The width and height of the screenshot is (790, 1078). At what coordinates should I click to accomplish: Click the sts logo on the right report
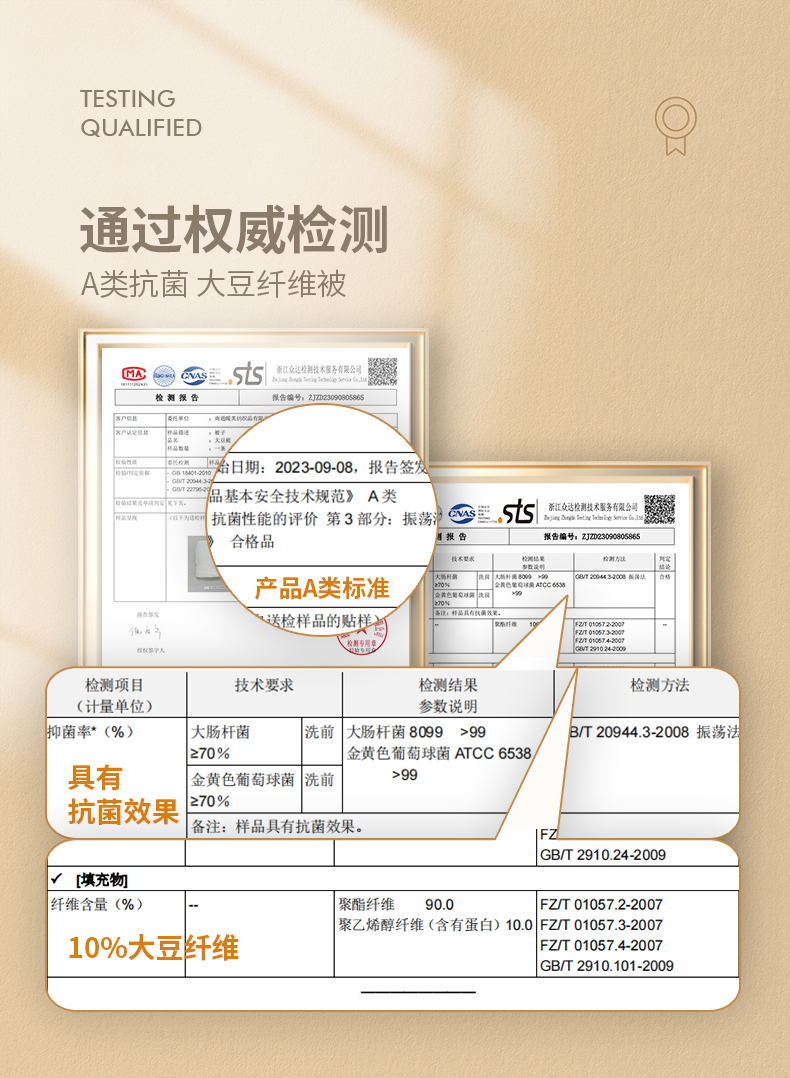click(x=517, y=512)
